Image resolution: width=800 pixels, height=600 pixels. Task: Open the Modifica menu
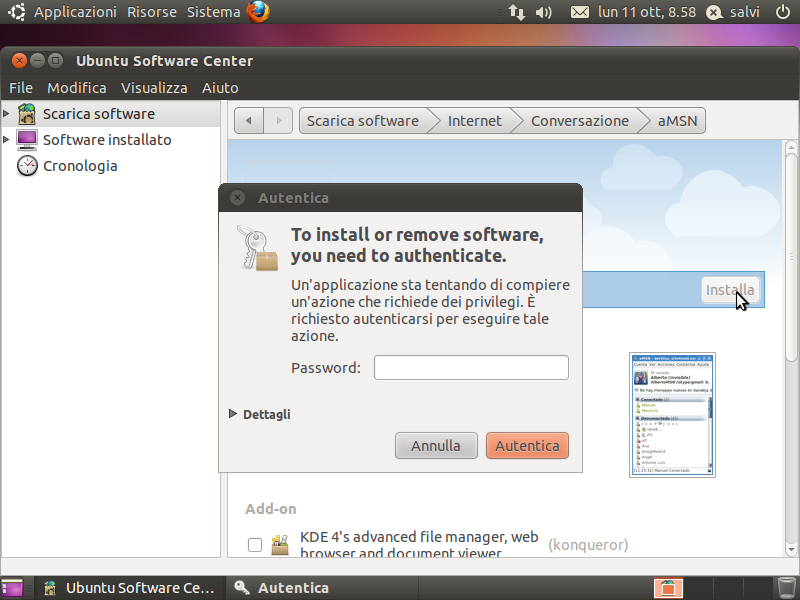[x=77, y=88]
